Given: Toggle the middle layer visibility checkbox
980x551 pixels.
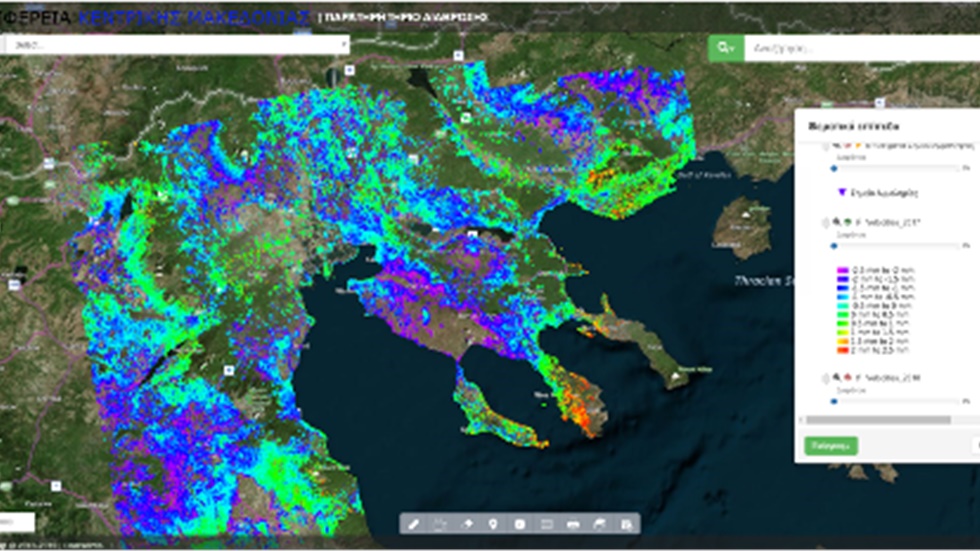Looking at the screenshot, I should pos(825,223).
